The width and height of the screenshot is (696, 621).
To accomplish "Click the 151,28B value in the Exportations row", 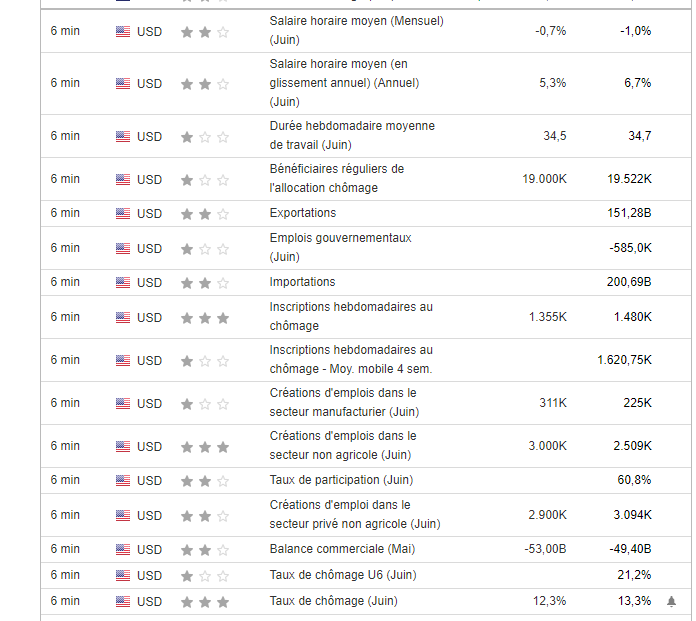I will click(x=629, y=213).
